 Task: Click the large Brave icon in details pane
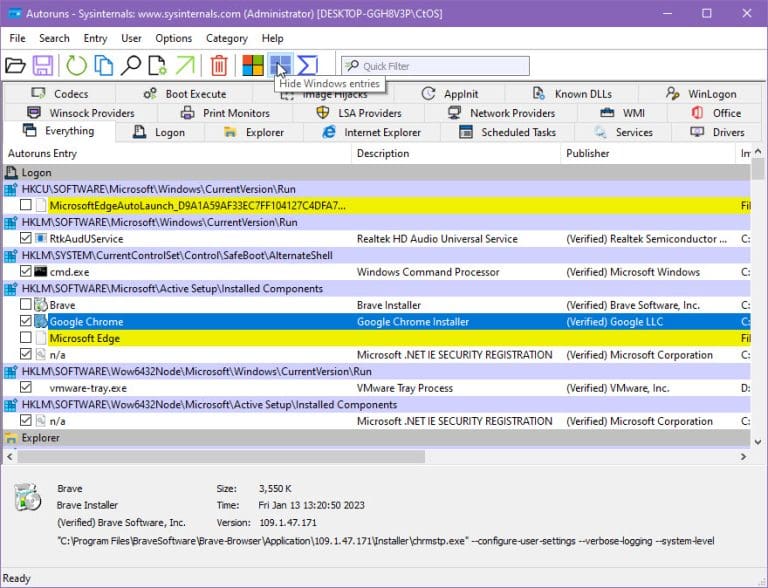tap(27, 497)
